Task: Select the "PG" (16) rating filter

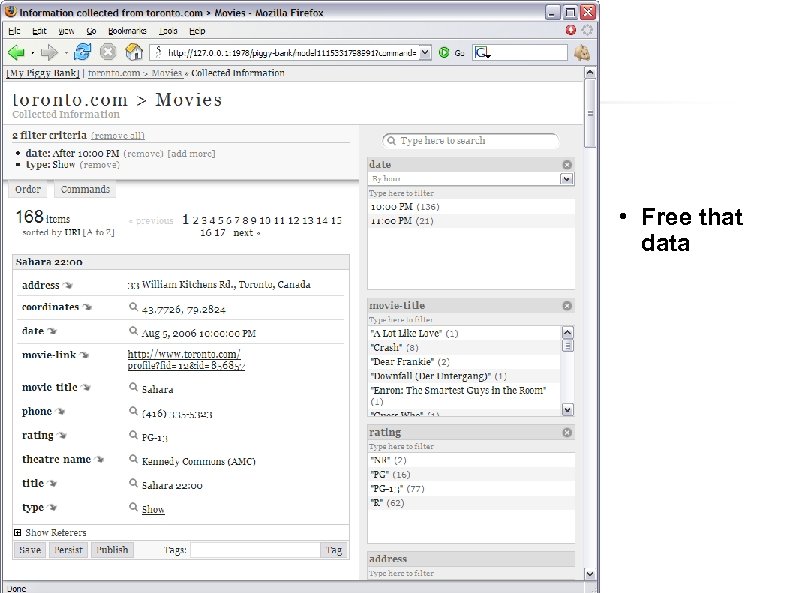Action: [471, 475]
